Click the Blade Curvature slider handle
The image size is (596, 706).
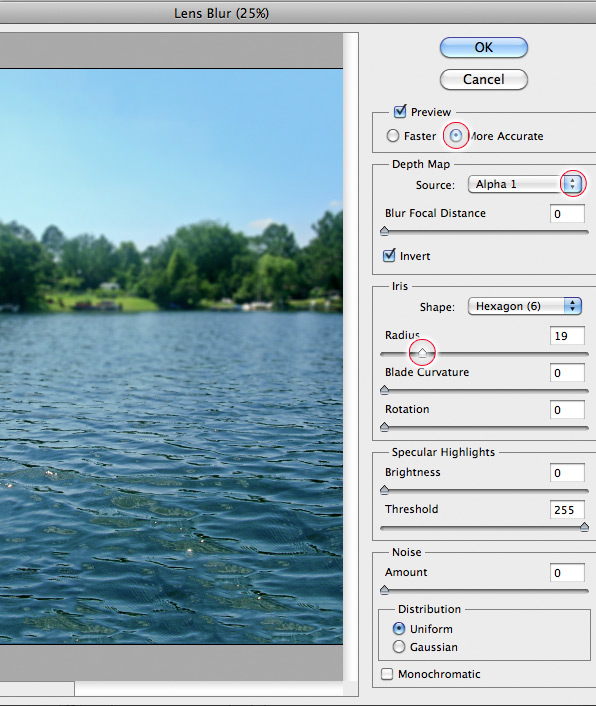(x=384, y=389)
